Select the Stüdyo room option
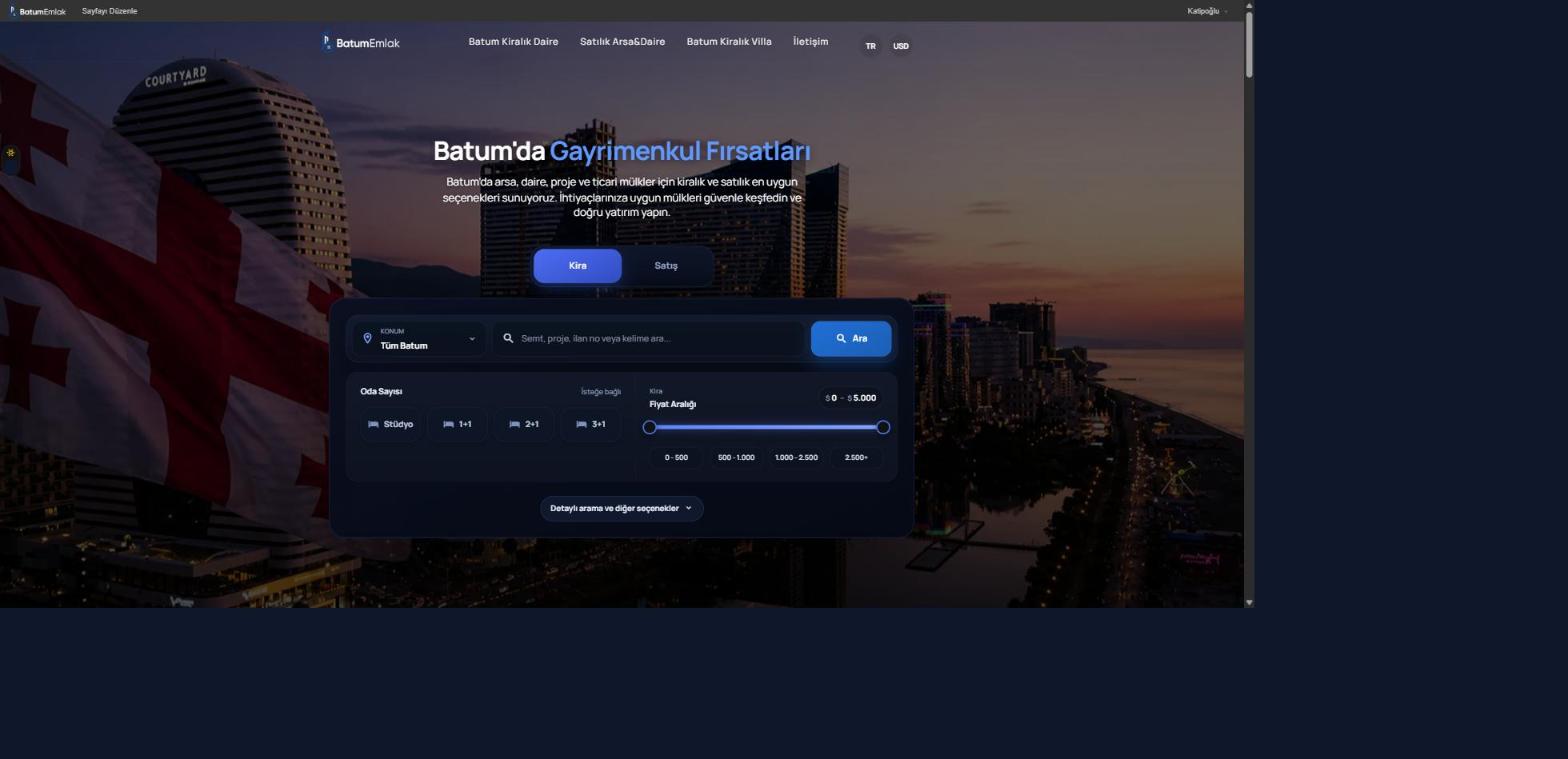 point(390,424)
